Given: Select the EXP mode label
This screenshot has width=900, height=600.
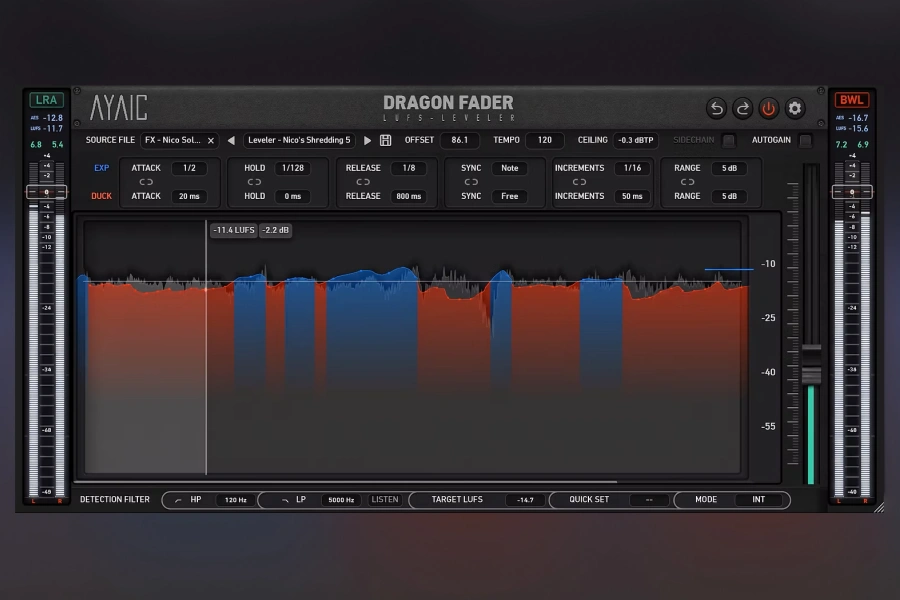Looking at the screenshot, I should click(102, 168).
